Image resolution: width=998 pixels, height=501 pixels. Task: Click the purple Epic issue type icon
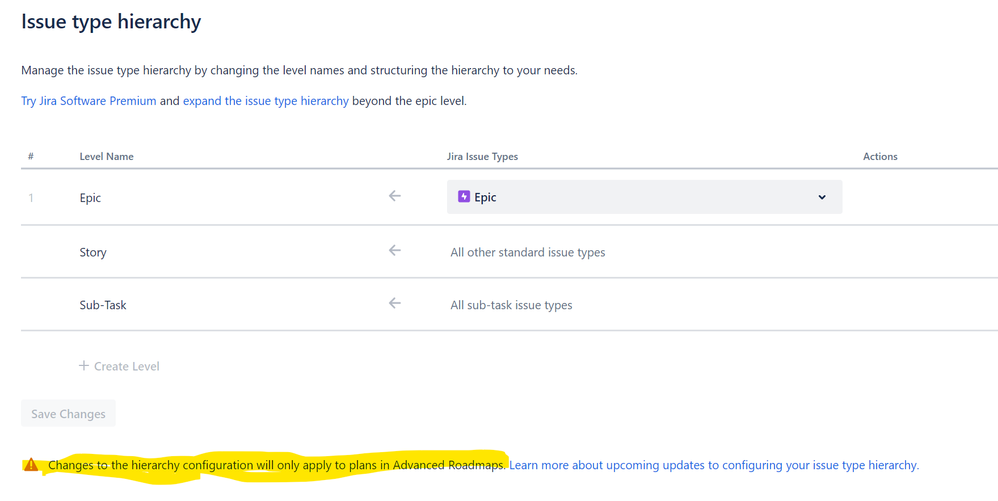[x=464, y=197]
